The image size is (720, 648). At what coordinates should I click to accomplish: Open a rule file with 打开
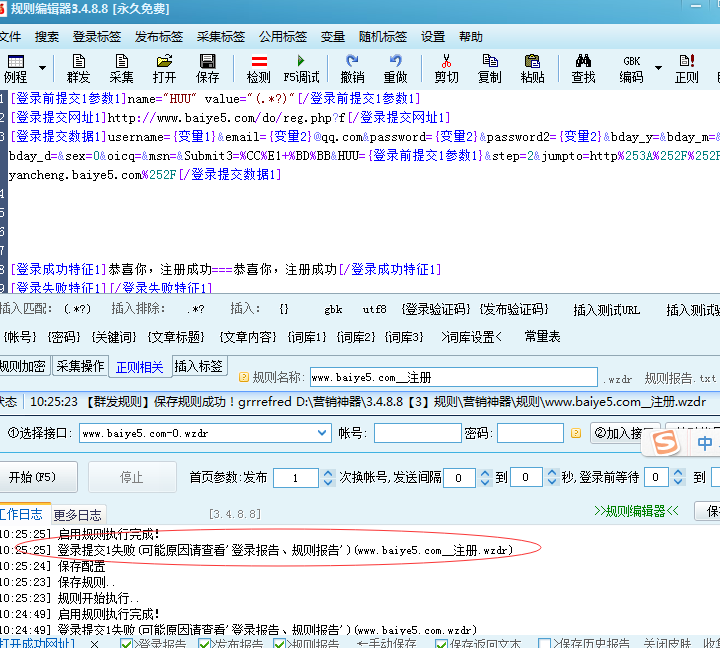[x=164, y=68]
